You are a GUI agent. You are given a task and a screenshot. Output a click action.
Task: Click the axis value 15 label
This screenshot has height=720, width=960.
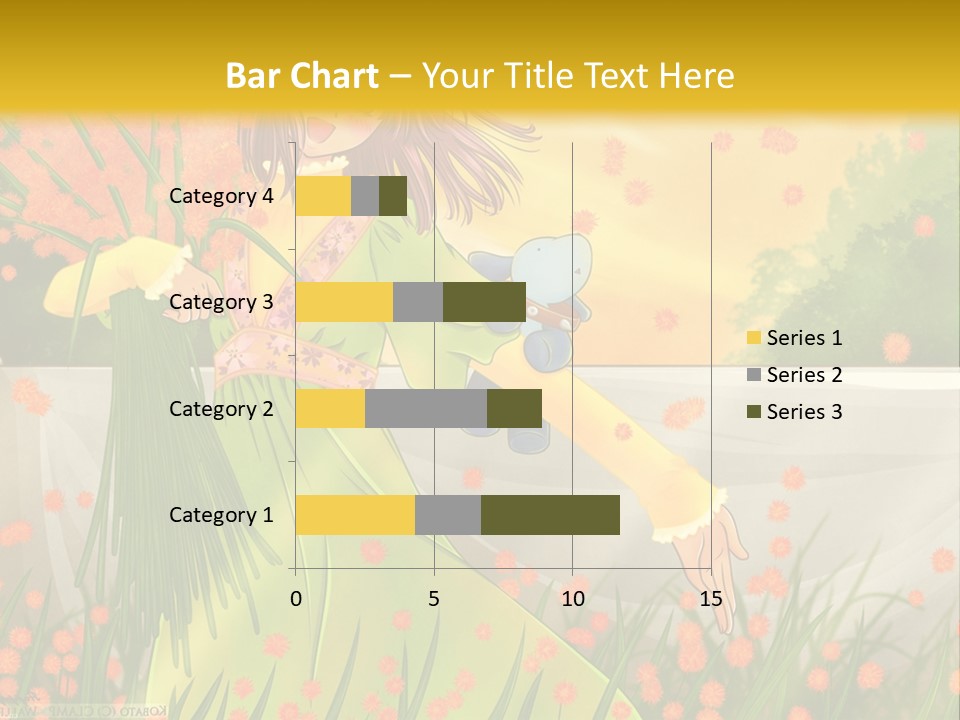(x=710, y=599)
